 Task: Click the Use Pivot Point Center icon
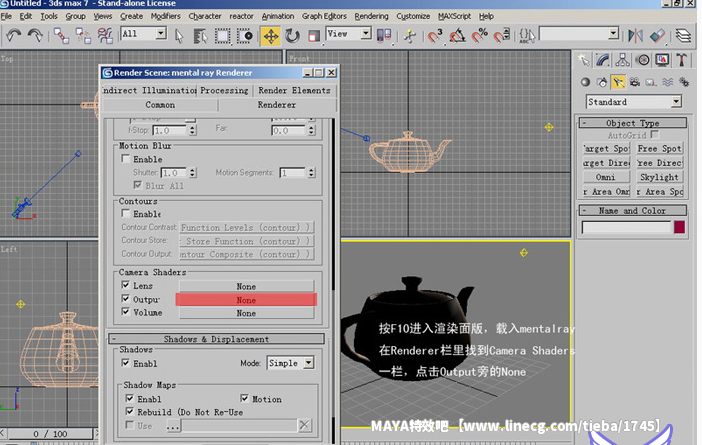[x=384, y=36]
